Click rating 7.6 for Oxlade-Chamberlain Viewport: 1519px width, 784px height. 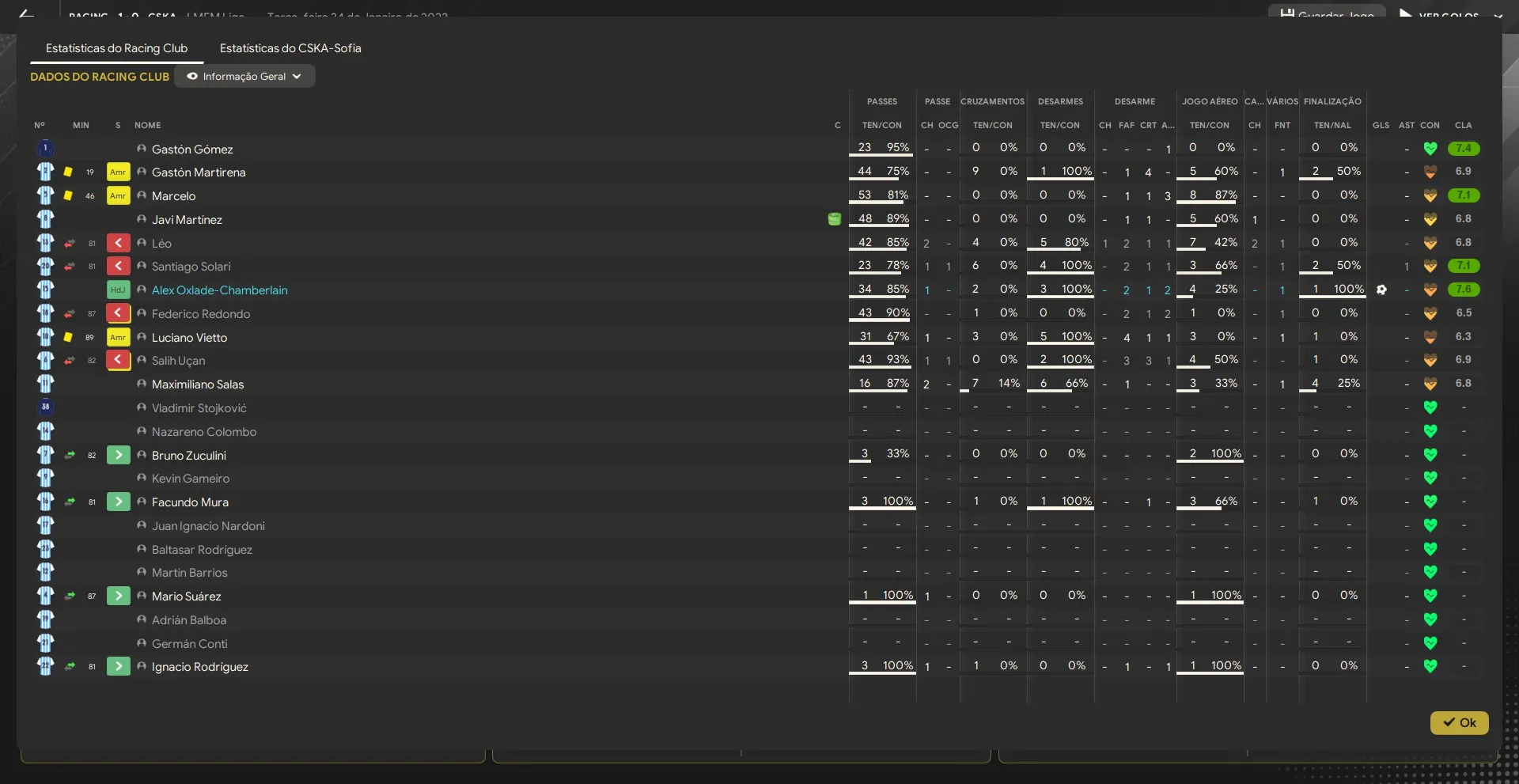pos(1463,290)
